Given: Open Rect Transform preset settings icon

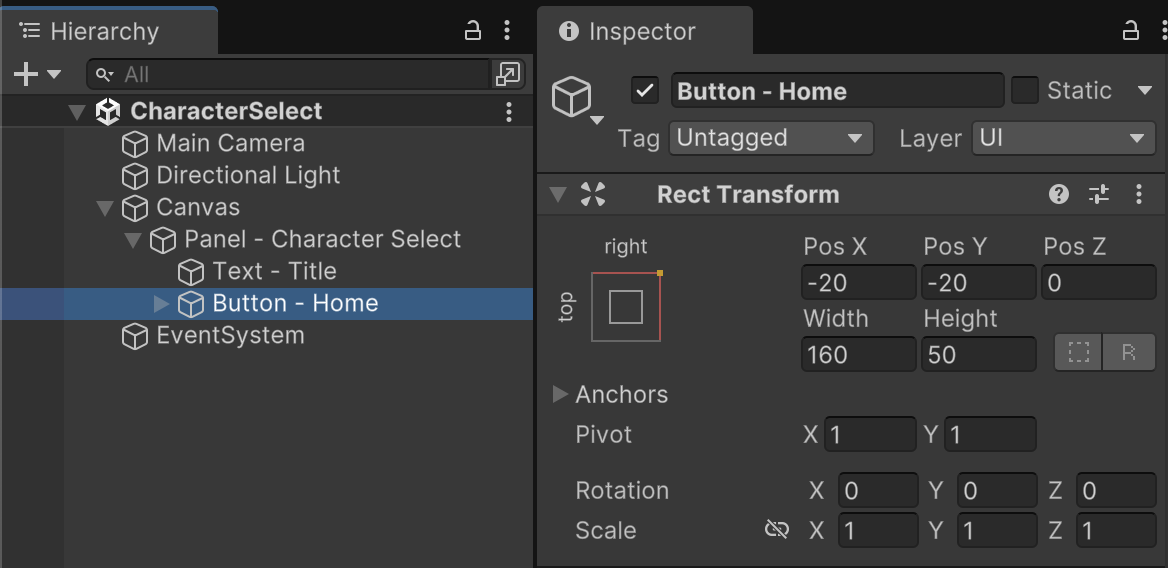Looking at the screenshot, I should (x=1099, y=195).
